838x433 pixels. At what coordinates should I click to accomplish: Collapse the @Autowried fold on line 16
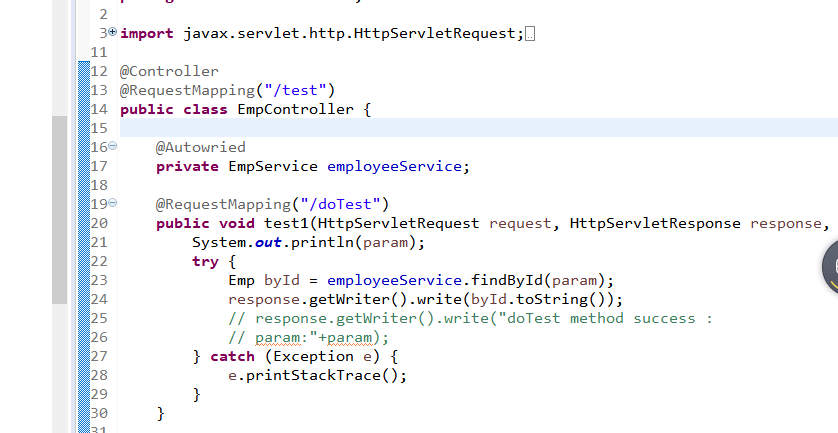[113, 145]
